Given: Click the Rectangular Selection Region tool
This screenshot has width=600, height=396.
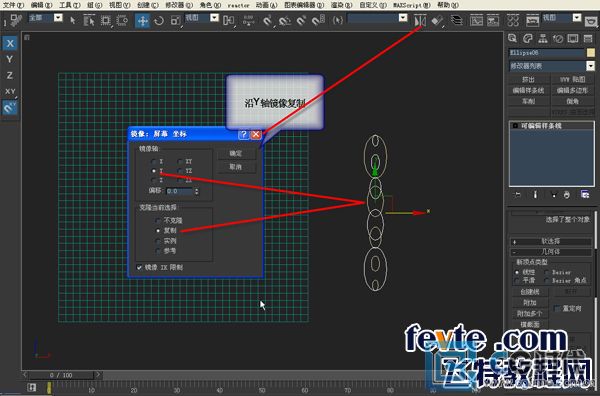Looking at the screenshot, I should click(106, 20).
